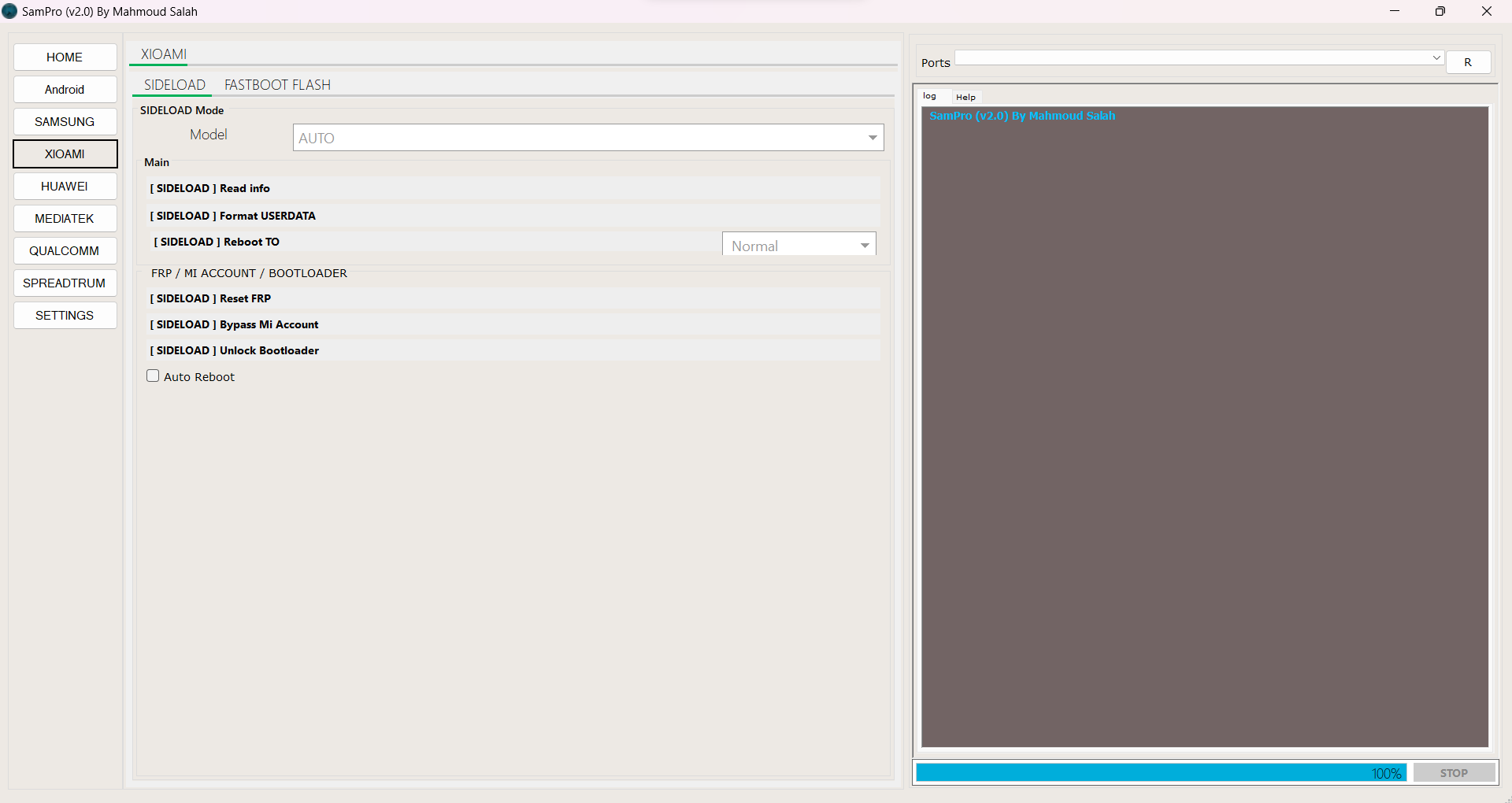Go to the HOME screen
1512x803 pixels.
pos(65,57)
